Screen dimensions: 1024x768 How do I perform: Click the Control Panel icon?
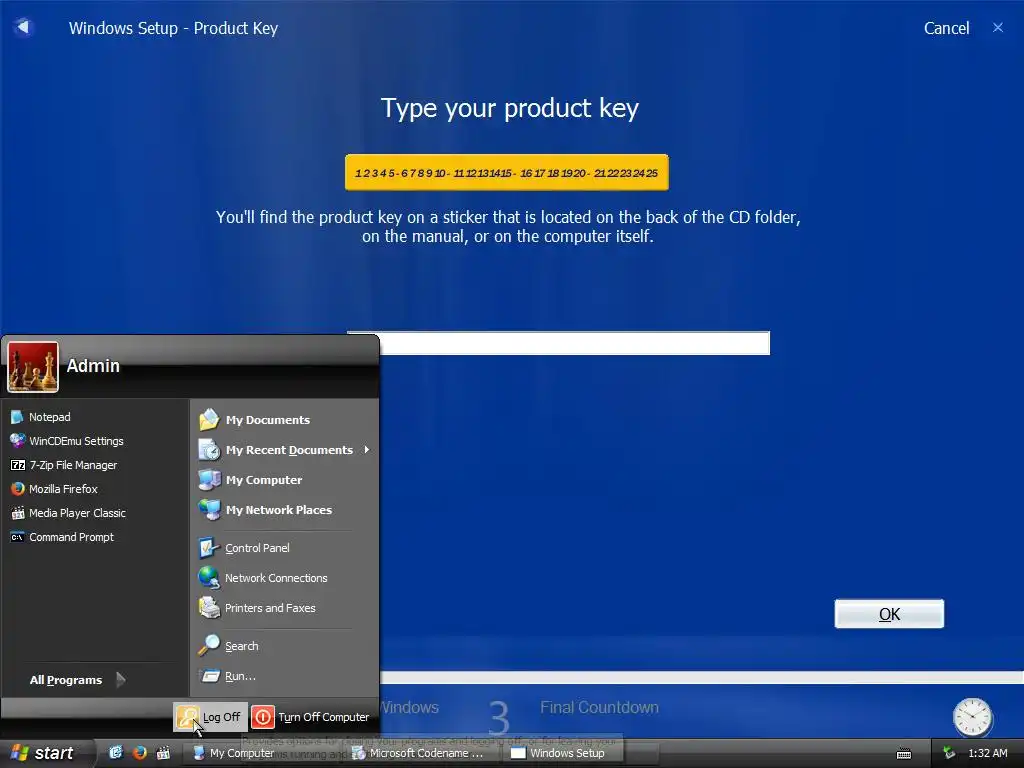(209, 547)
